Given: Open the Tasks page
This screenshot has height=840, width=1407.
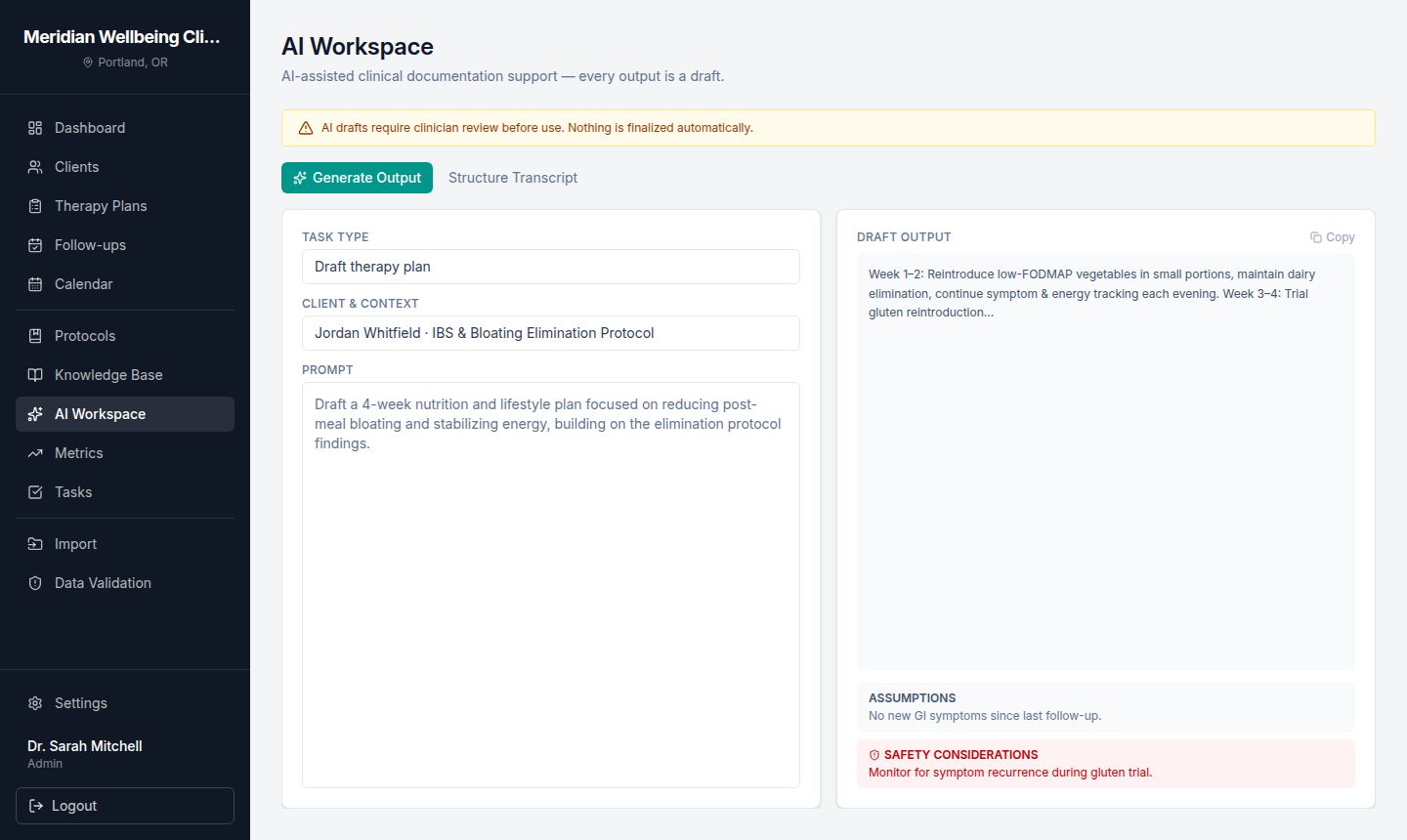Looking at the screenshot, I should 125,492.
